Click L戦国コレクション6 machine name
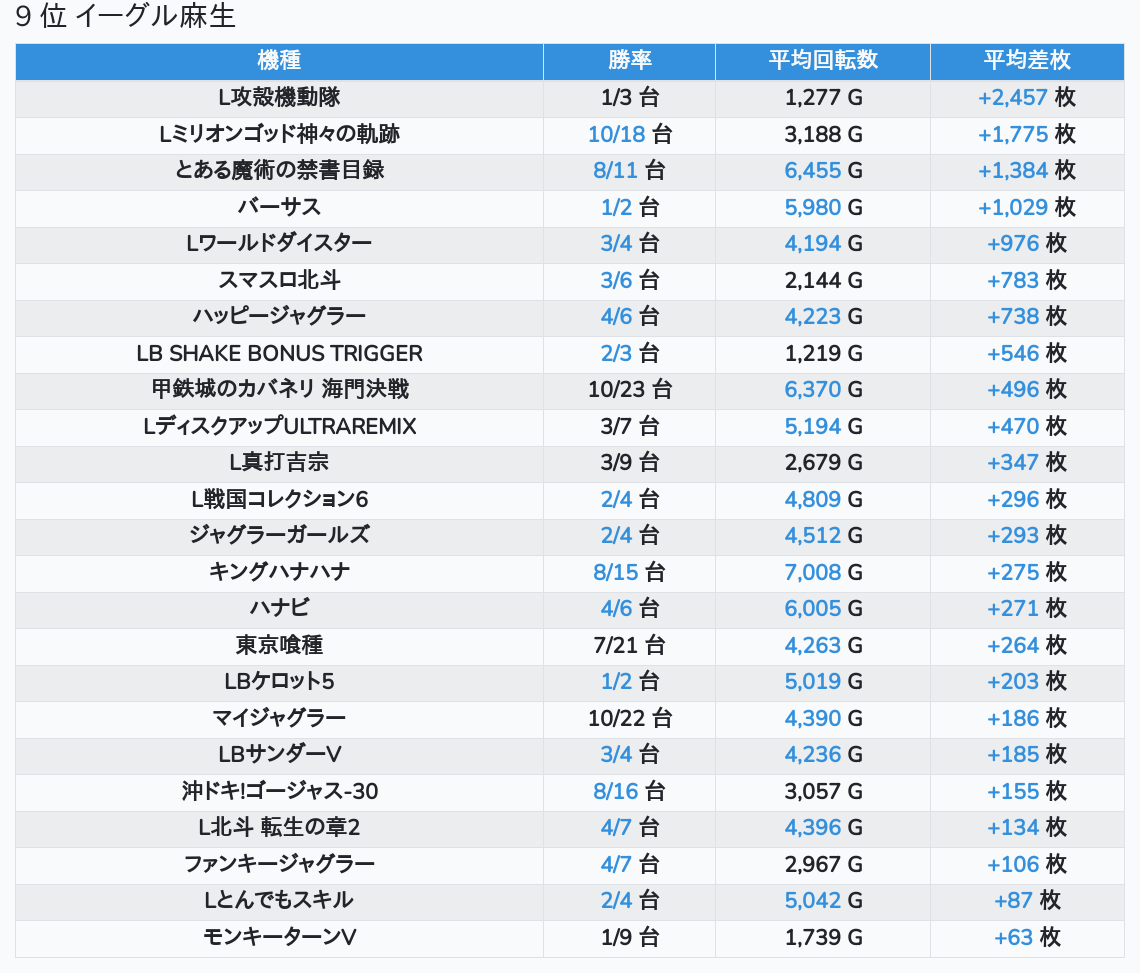This screenshot has width=1140, height=973. 279,500
